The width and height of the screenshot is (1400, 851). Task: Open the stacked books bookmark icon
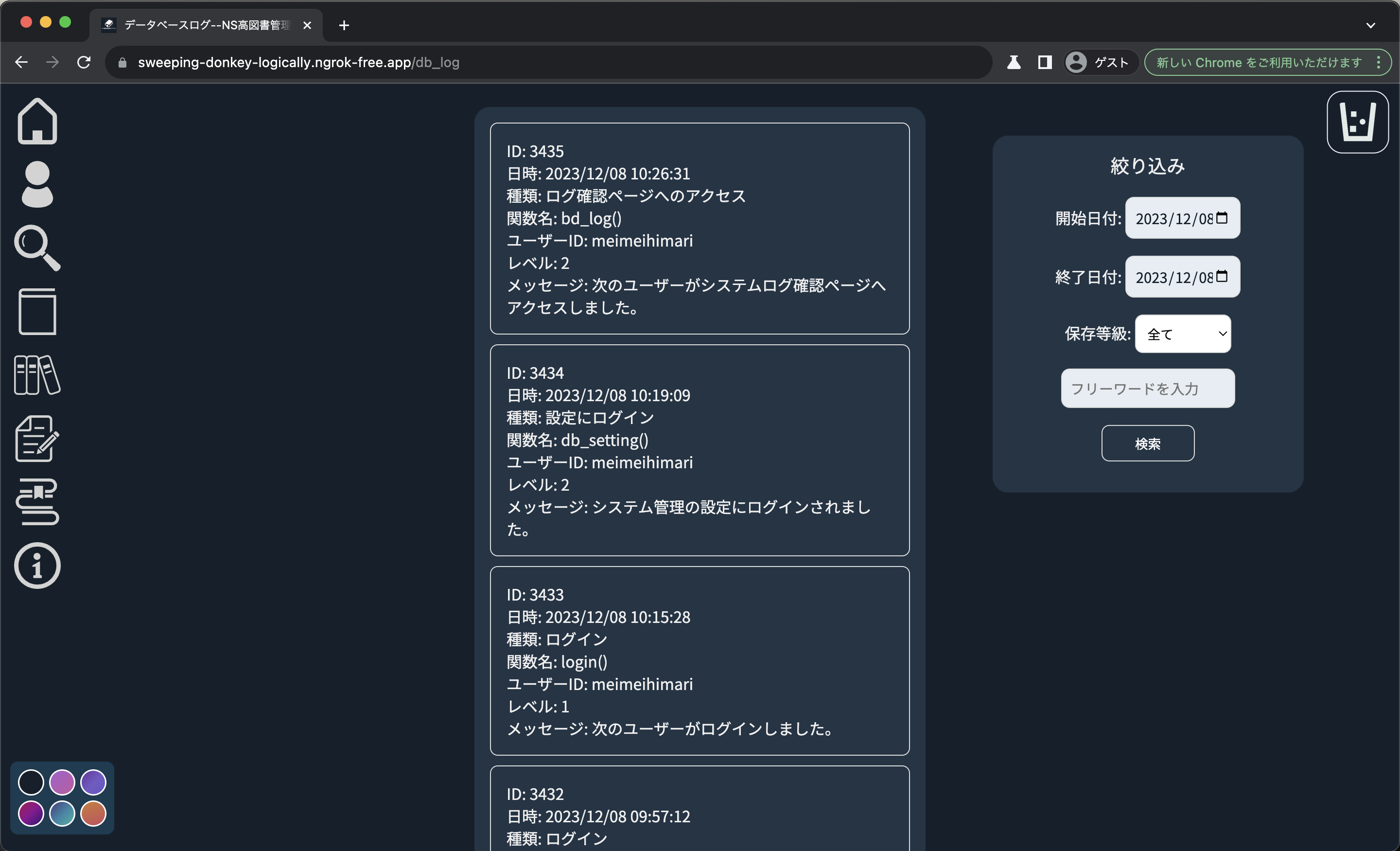(x=37, y=502)
